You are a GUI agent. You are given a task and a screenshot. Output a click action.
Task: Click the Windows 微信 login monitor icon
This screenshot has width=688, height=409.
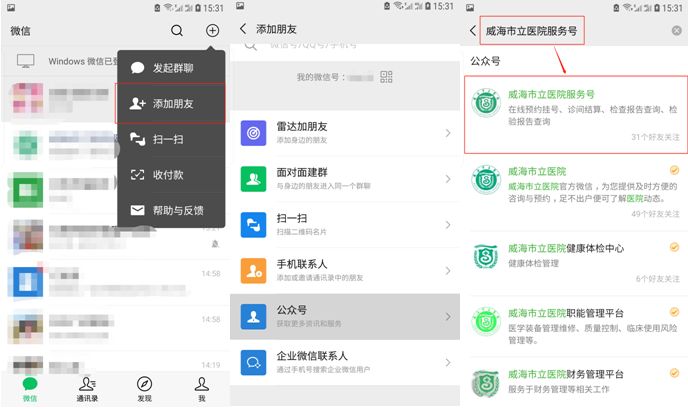pos(25,61)
